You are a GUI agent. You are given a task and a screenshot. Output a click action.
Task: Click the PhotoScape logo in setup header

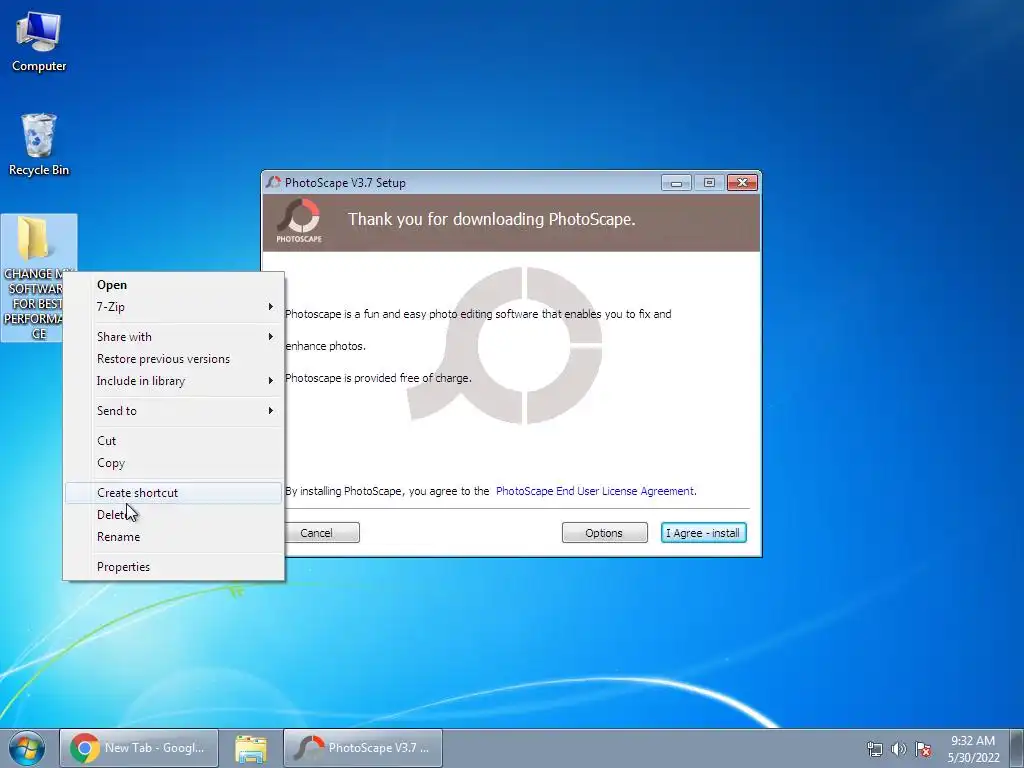point(299,222)
